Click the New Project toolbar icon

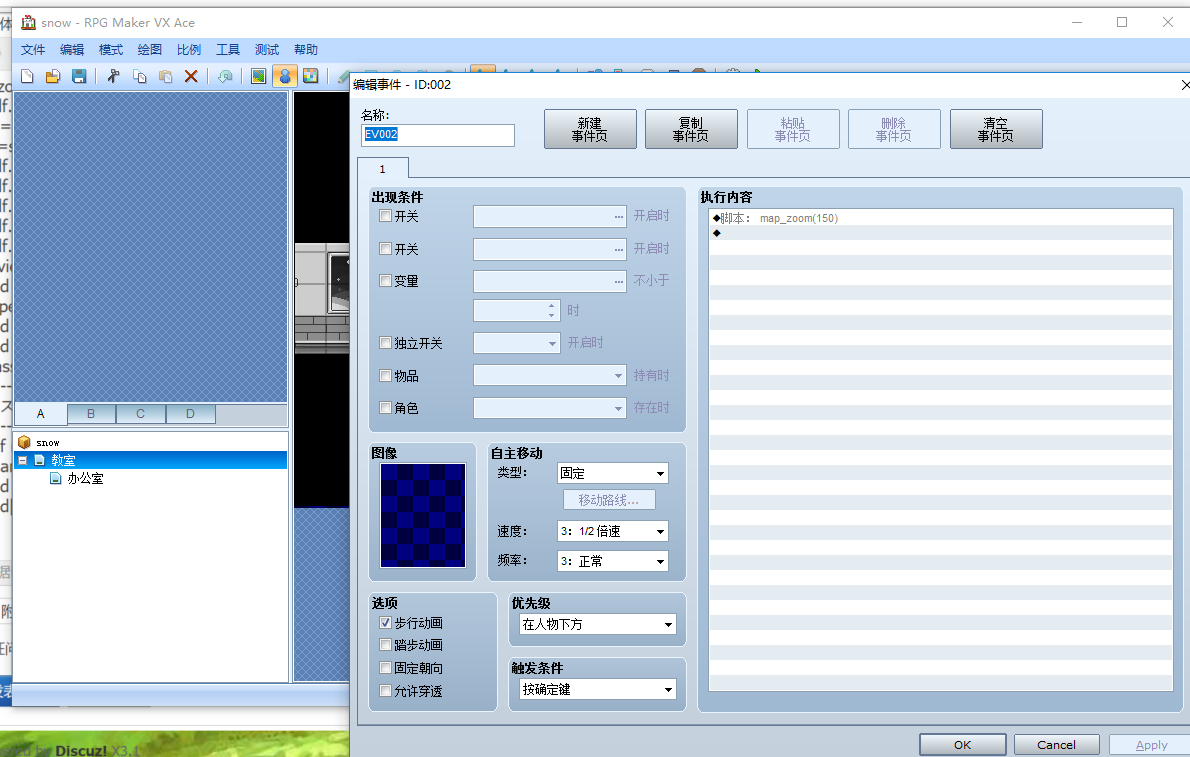[27, 76]
